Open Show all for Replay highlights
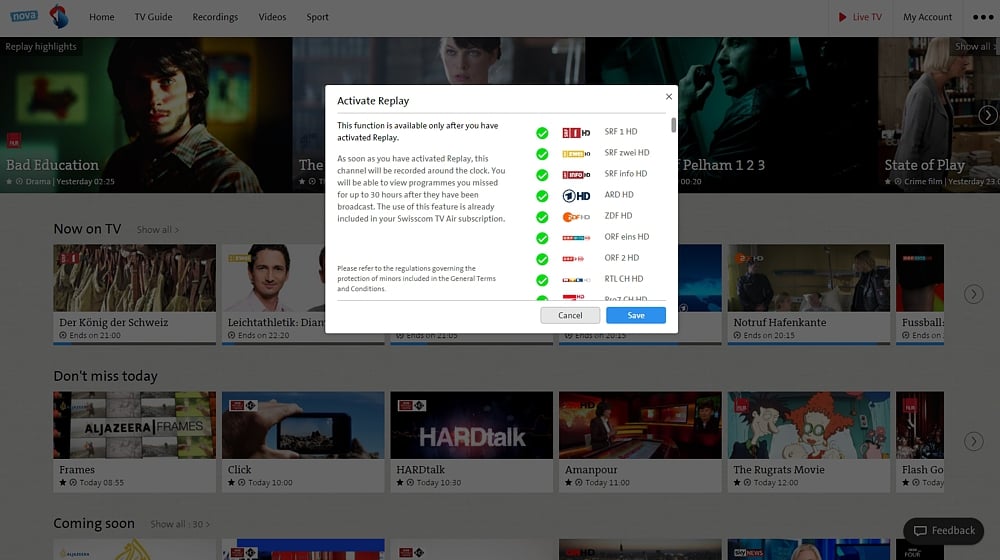Screen dimensions: 1000x560 (974, 47)
